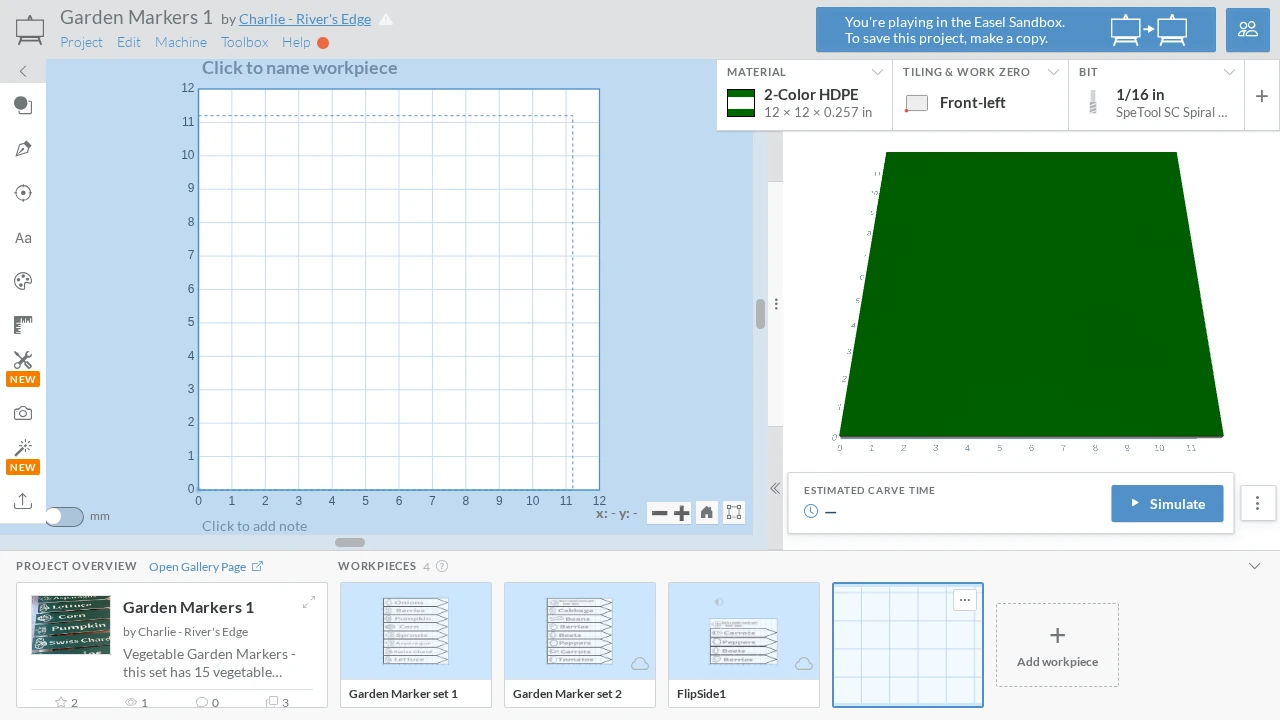Image resolution: width=1280 pixels, height=720 pixels.
Task: Choose the drill point target tool
Action: [23, 193]
